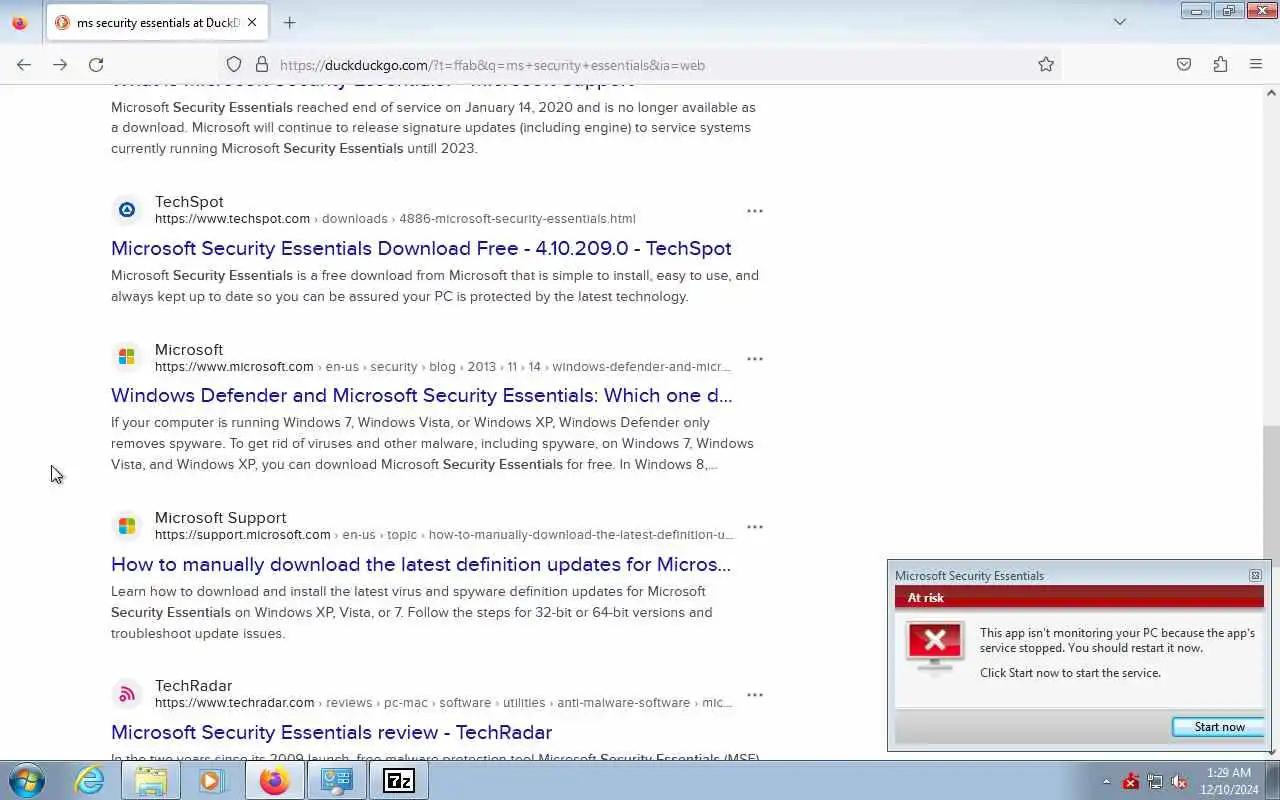
Task: Open Microsoft Security Essentials review TechRadar
Action: [x=331, y=732]
